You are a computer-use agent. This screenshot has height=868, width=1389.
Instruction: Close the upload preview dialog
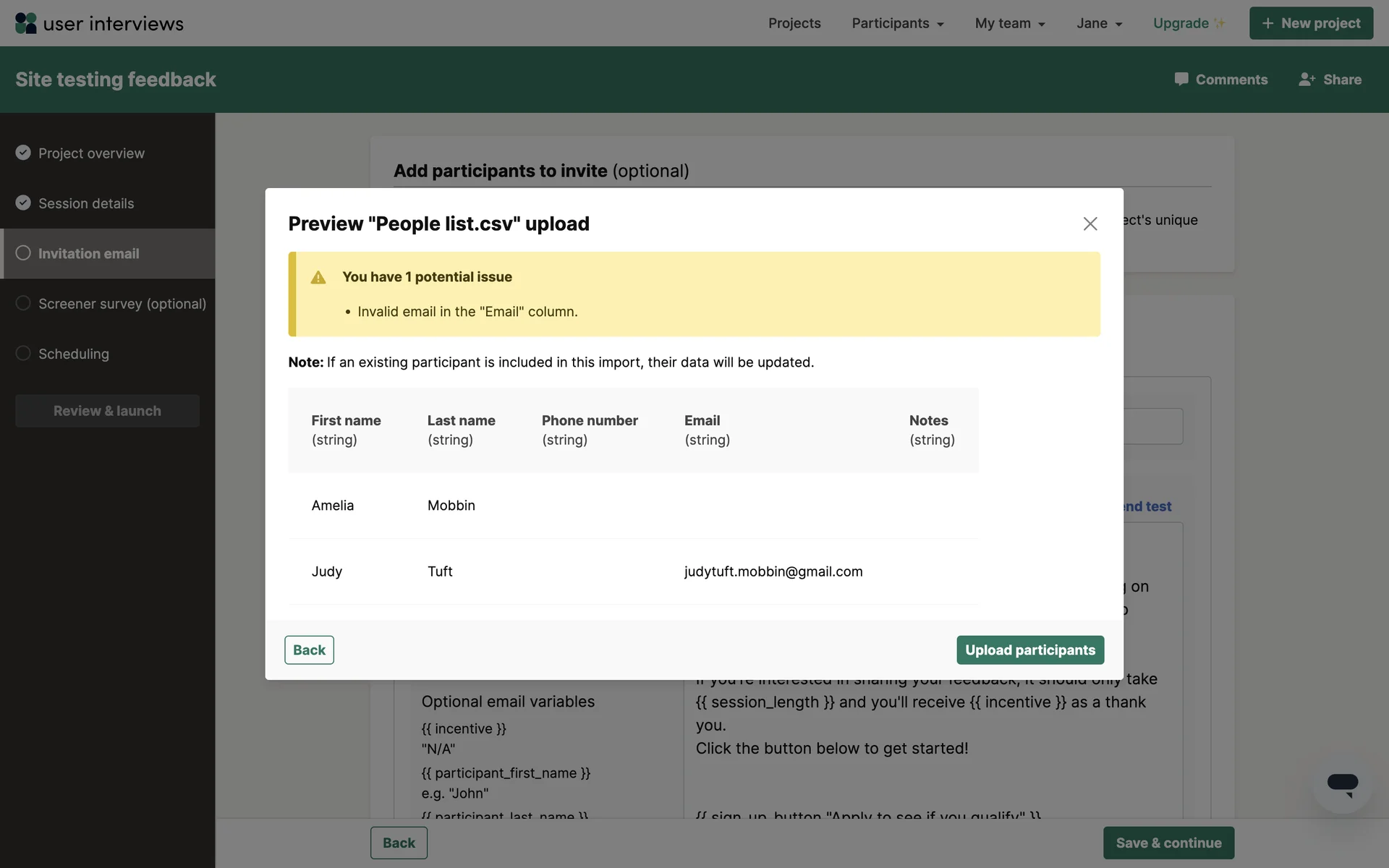[1089, 224]
